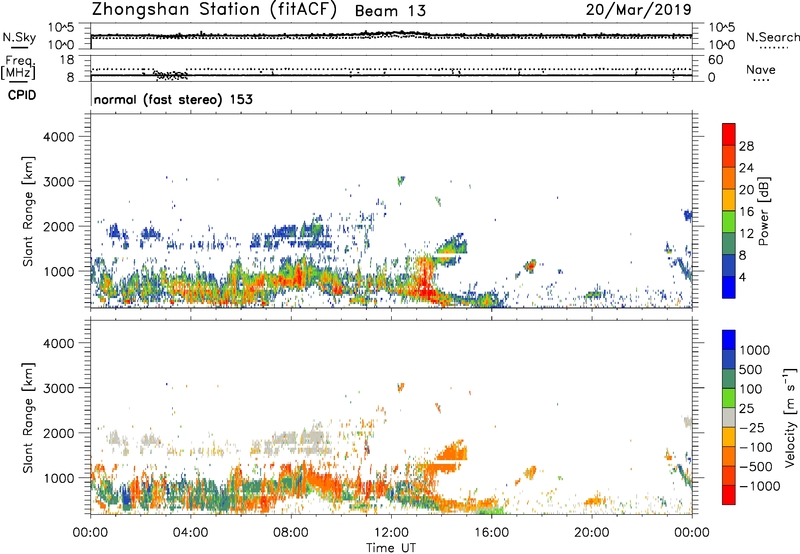The width and height of the screenshot is (800, 554).
Task: Click the noise level trace panel
Action: coord(391,36)
